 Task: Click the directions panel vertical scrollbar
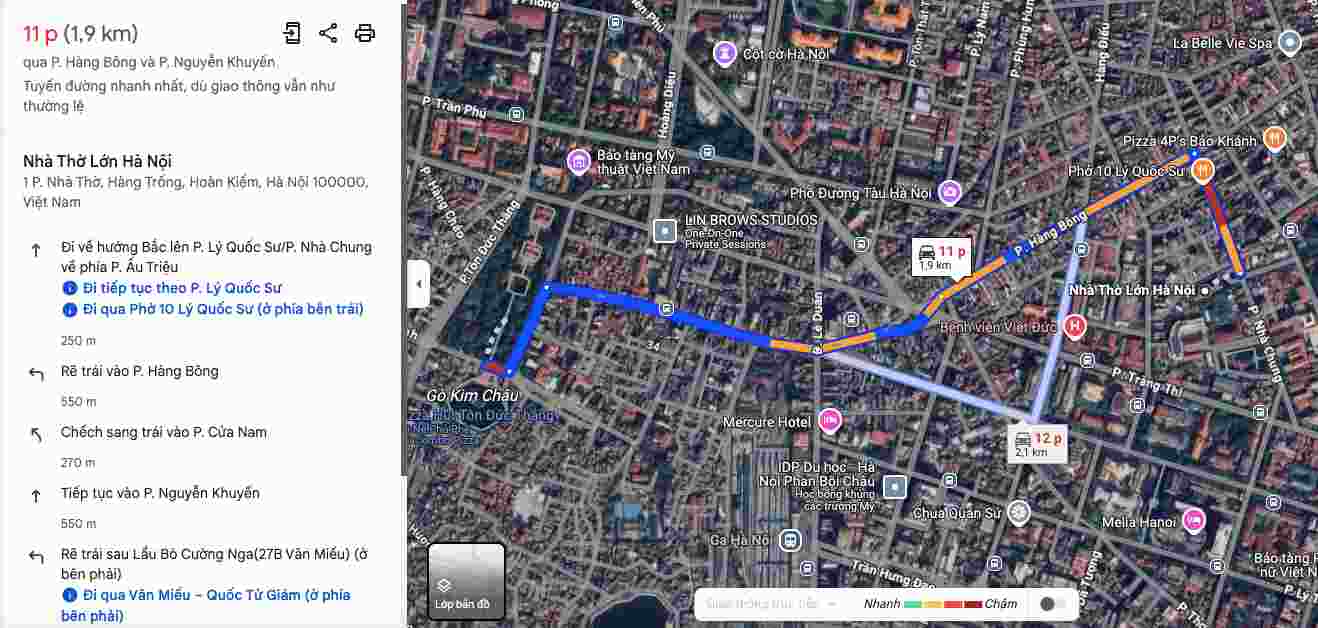404,240
